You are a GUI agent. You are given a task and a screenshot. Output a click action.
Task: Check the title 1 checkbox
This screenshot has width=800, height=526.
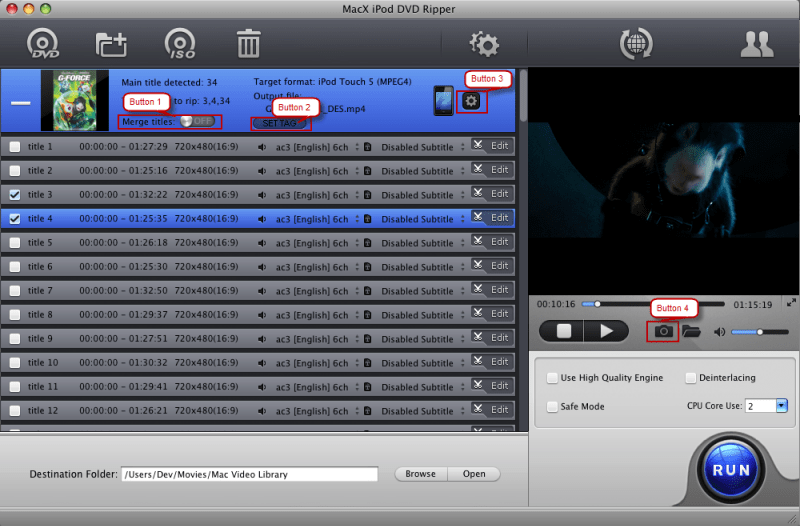pyautogui.click(x=15, y=147)
